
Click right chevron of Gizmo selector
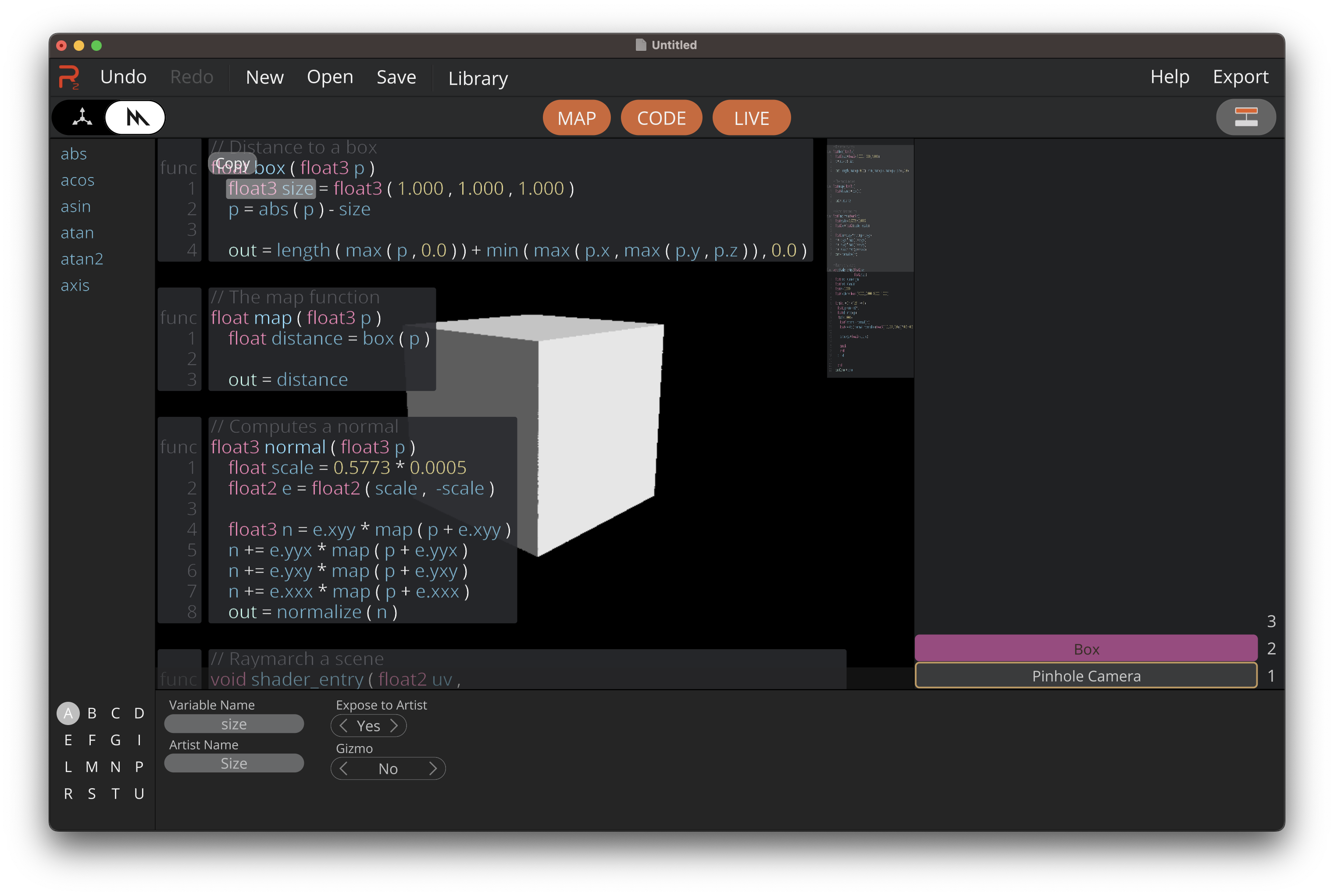[x=433, y=768]
